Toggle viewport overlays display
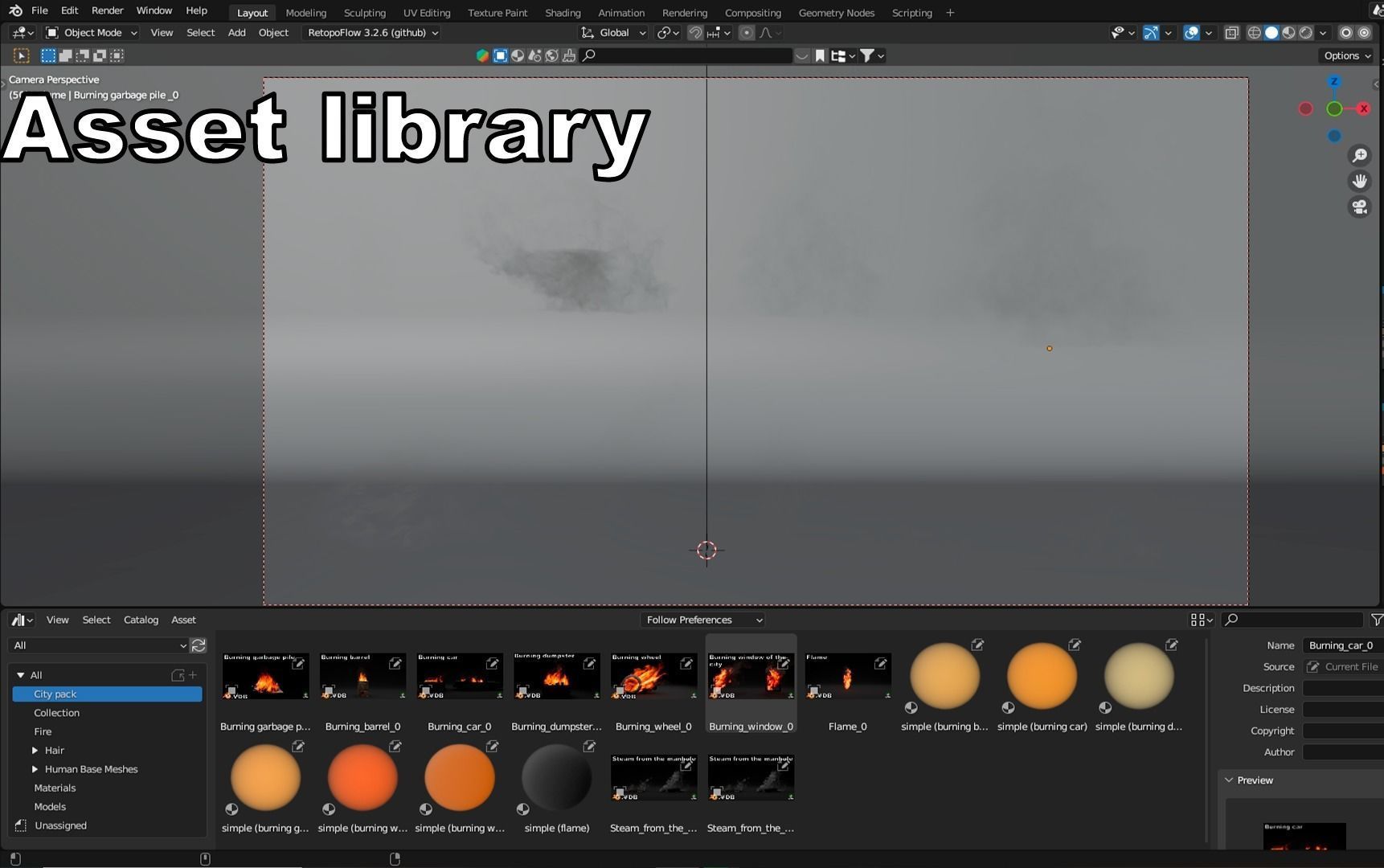 click(x=1191, y=33)
